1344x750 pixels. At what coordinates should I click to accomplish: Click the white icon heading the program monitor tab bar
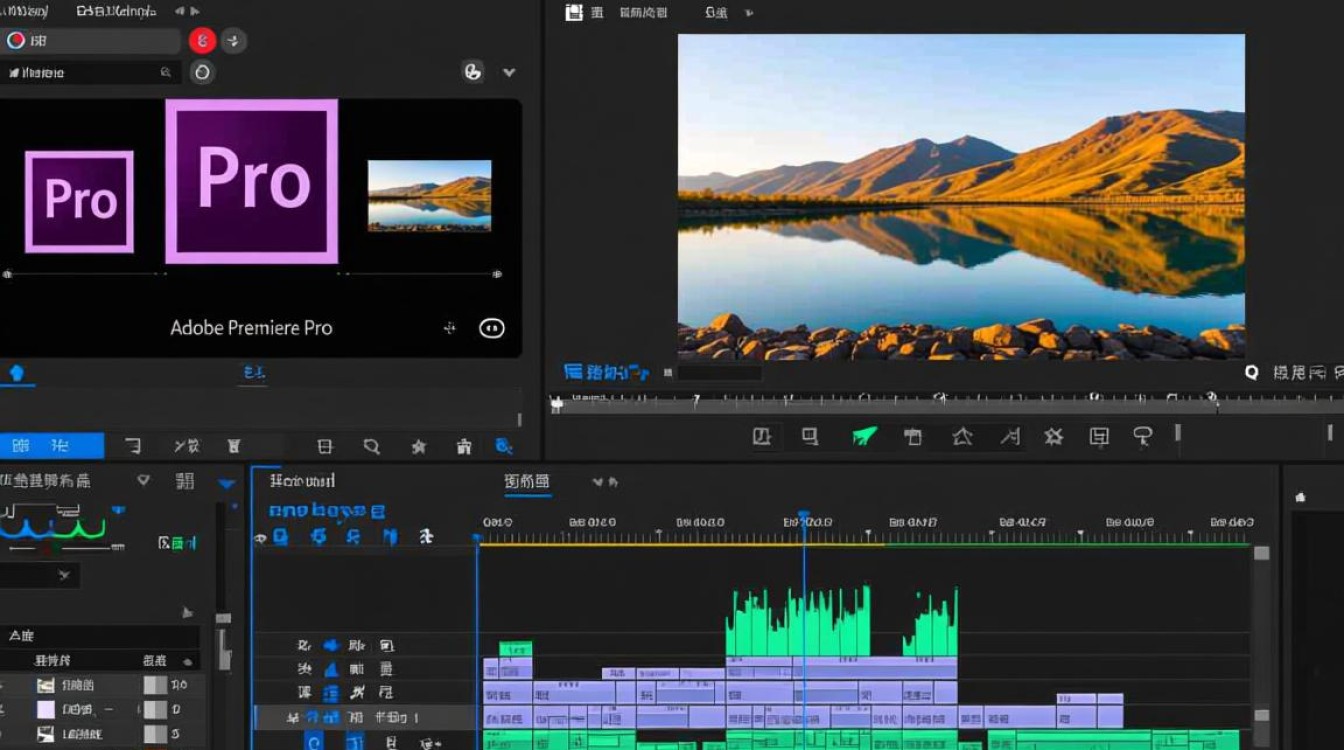point(573,12)
